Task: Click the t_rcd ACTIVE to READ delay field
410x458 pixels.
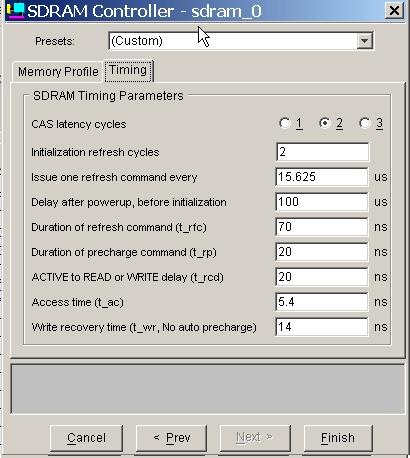Action: (x=322, y=277)
